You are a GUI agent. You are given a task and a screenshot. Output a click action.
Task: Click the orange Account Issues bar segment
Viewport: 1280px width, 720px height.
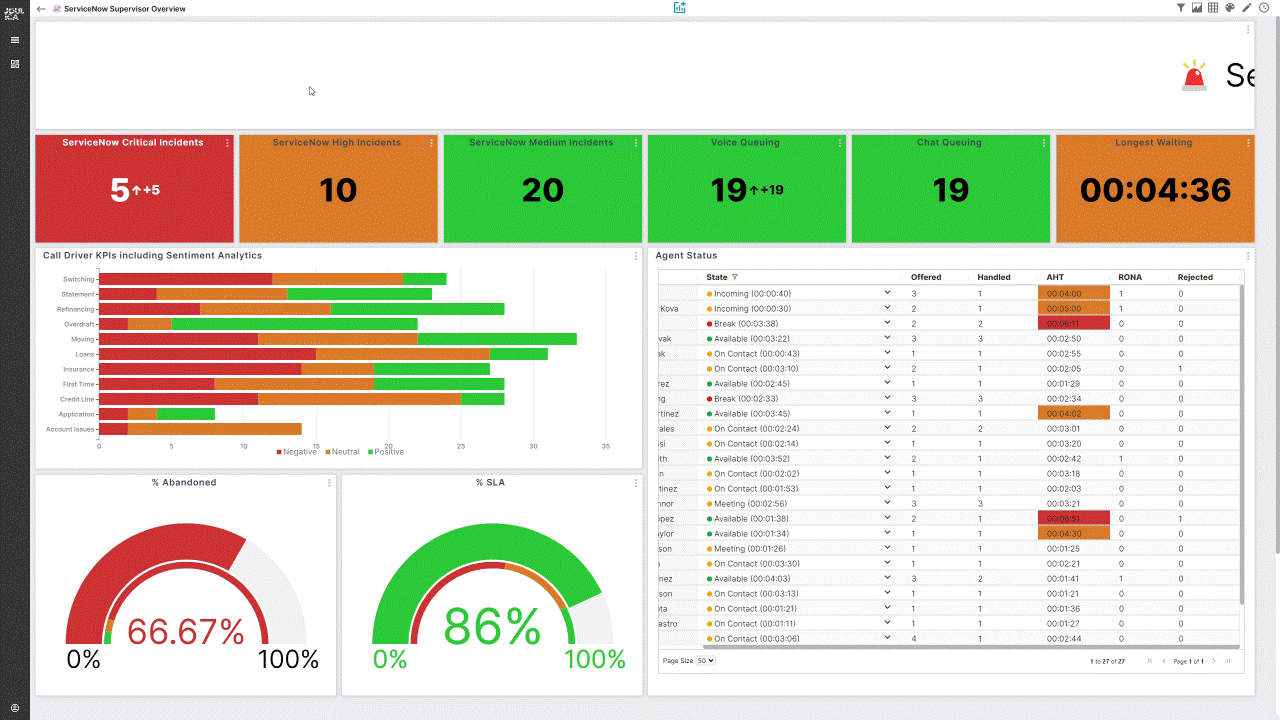(215, 429)
